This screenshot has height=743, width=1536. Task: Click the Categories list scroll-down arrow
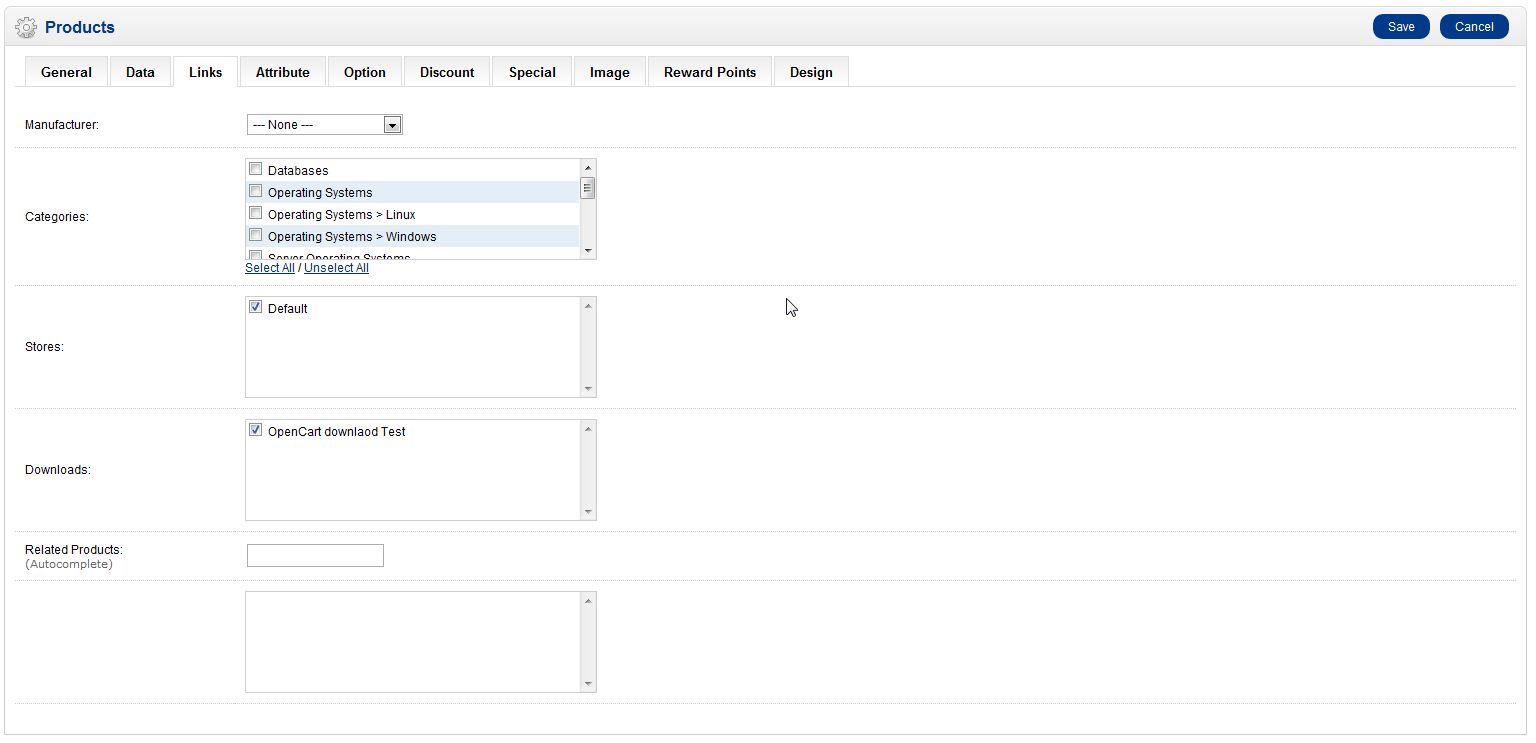coord(588,250)
